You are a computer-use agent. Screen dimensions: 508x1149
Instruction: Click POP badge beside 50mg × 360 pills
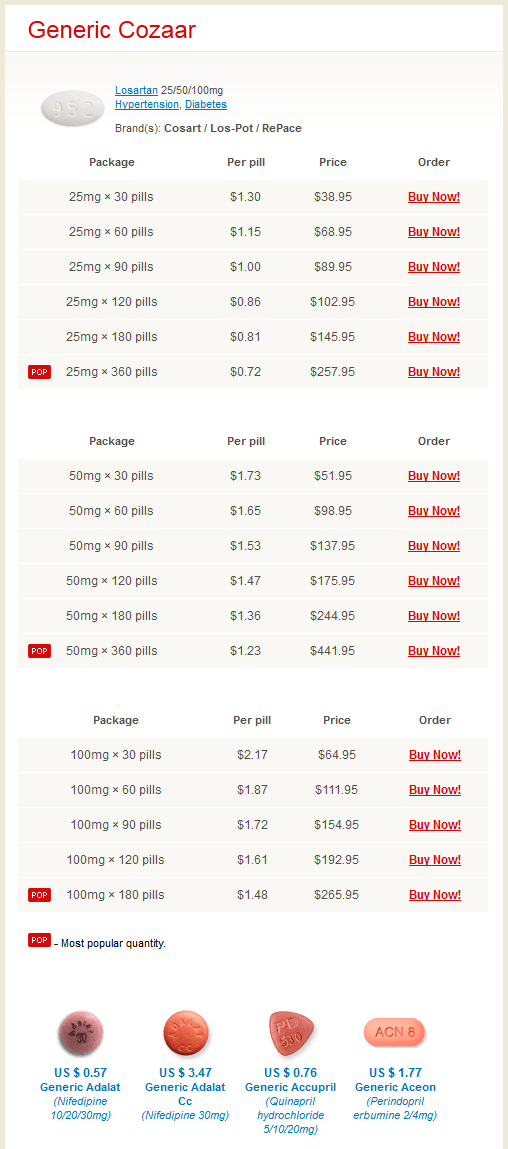click(40, 651)
